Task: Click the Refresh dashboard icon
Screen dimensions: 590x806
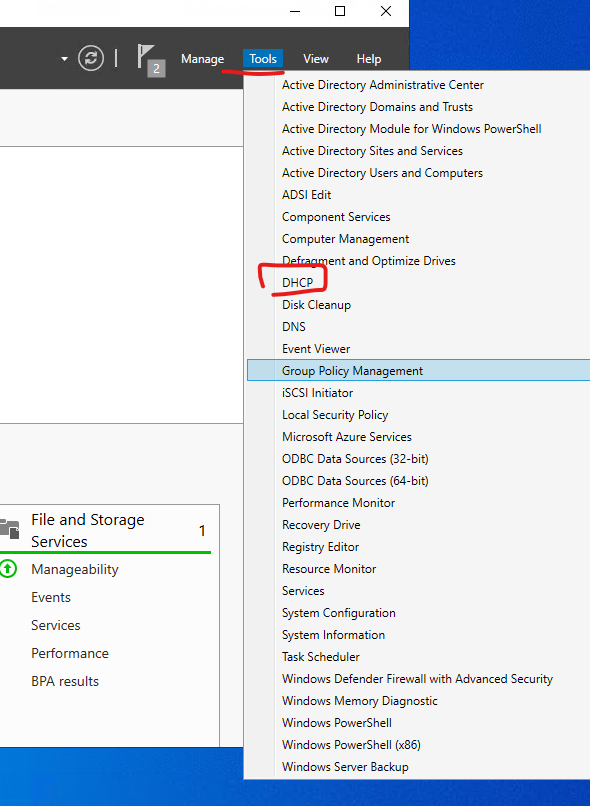Action: 91,58
